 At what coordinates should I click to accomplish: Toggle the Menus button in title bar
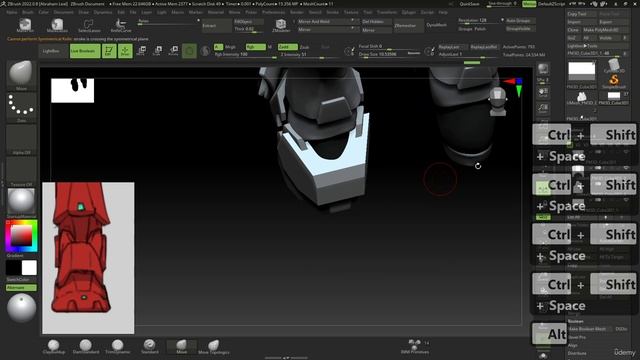[529, 4]
